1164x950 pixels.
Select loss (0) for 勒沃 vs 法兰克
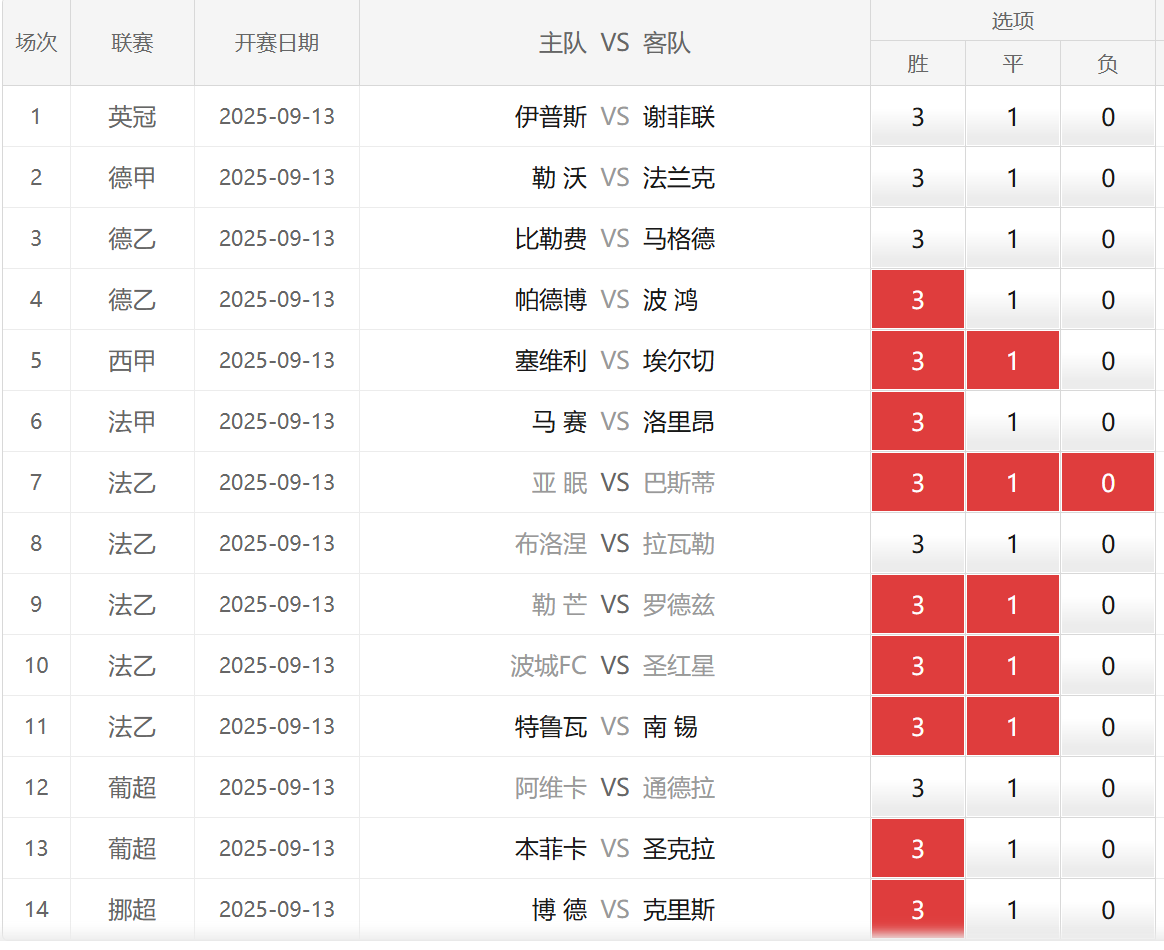coord(1108,177)
